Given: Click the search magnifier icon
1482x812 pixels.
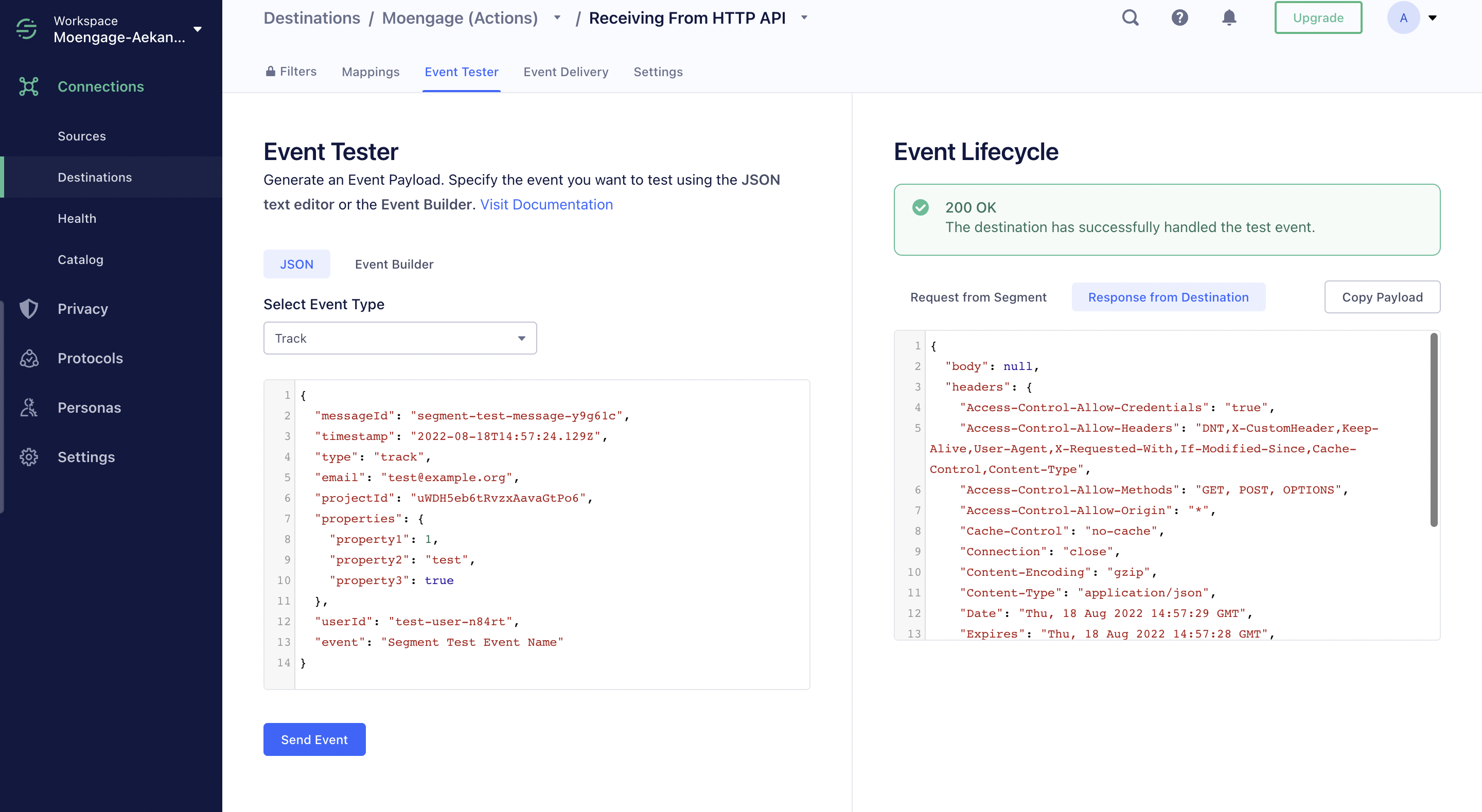Looking at the screenshot, I should tap(1131, 18).
